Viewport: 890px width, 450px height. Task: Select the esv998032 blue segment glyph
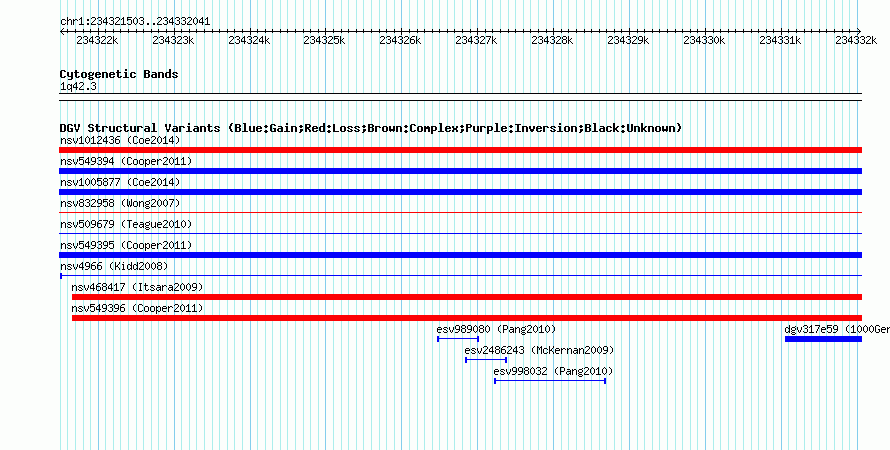coord(550,381)
